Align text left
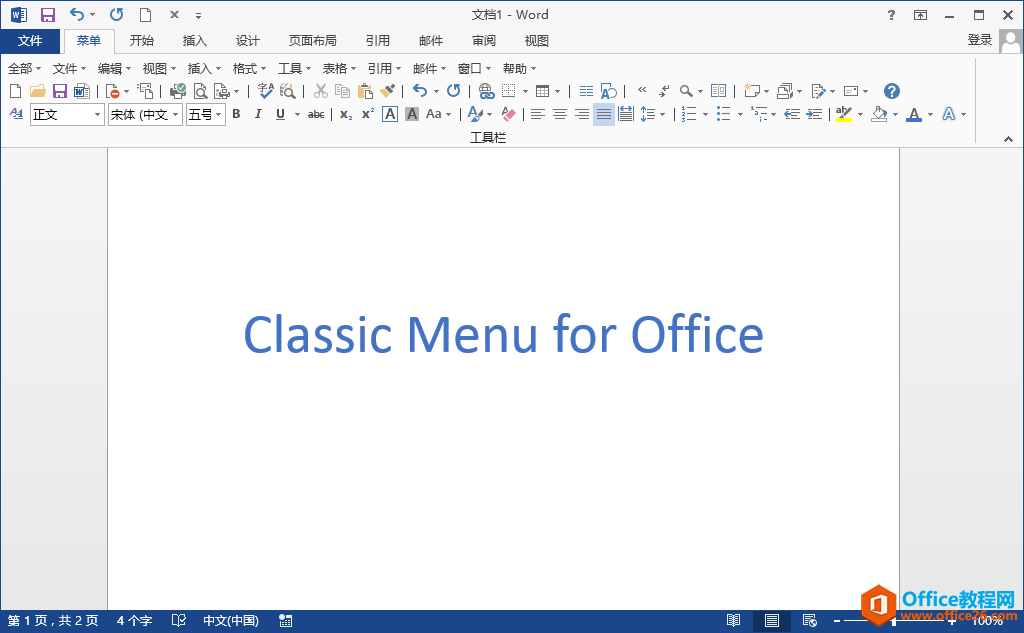 537,114
